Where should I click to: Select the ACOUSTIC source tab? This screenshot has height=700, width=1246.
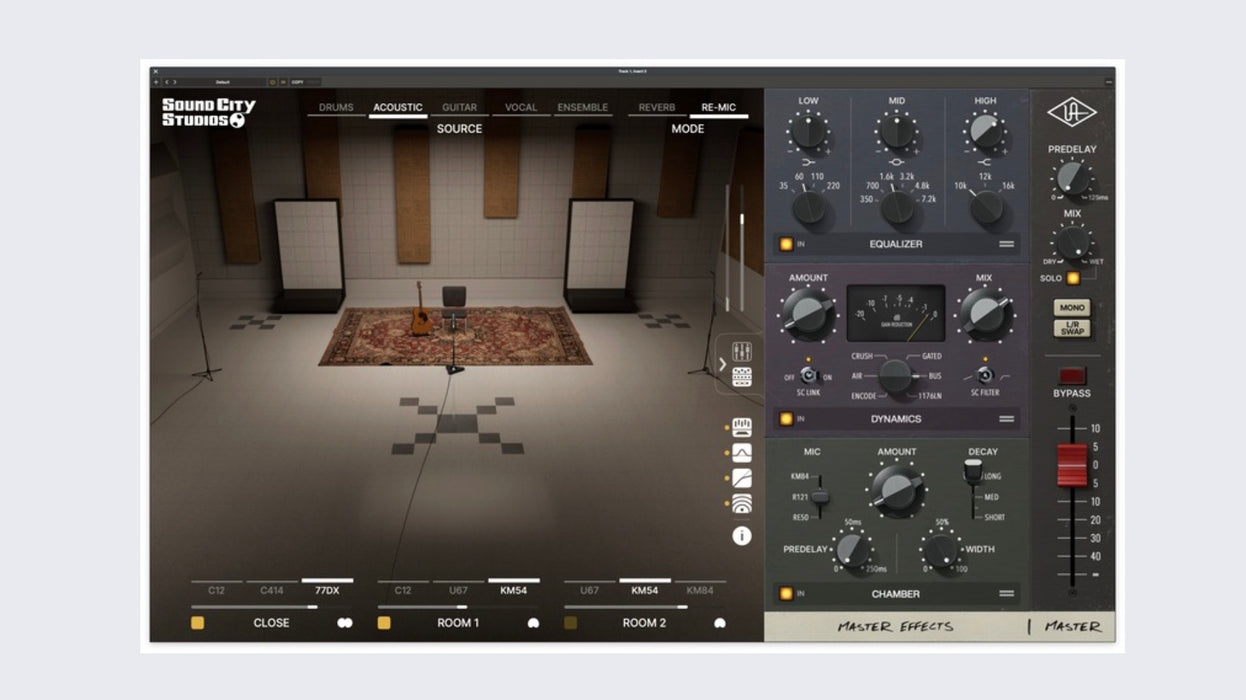click(x=398, y=107)
